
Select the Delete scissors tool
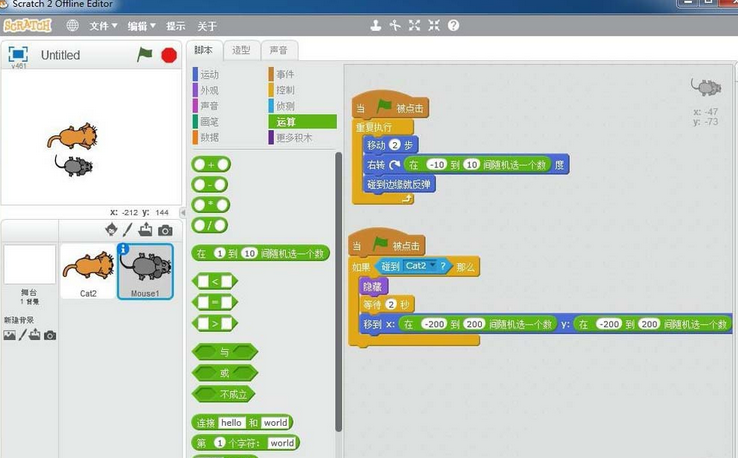tap(395, 25)
